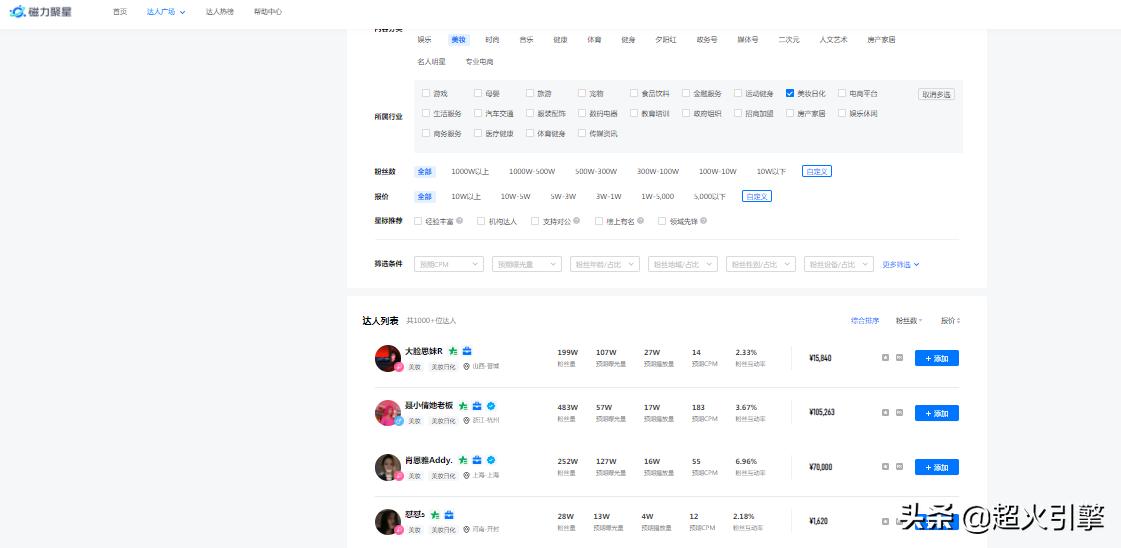Open 聂小倩她老板 avatar thumbnail
Screen dimensions: 1121x548
388,413
